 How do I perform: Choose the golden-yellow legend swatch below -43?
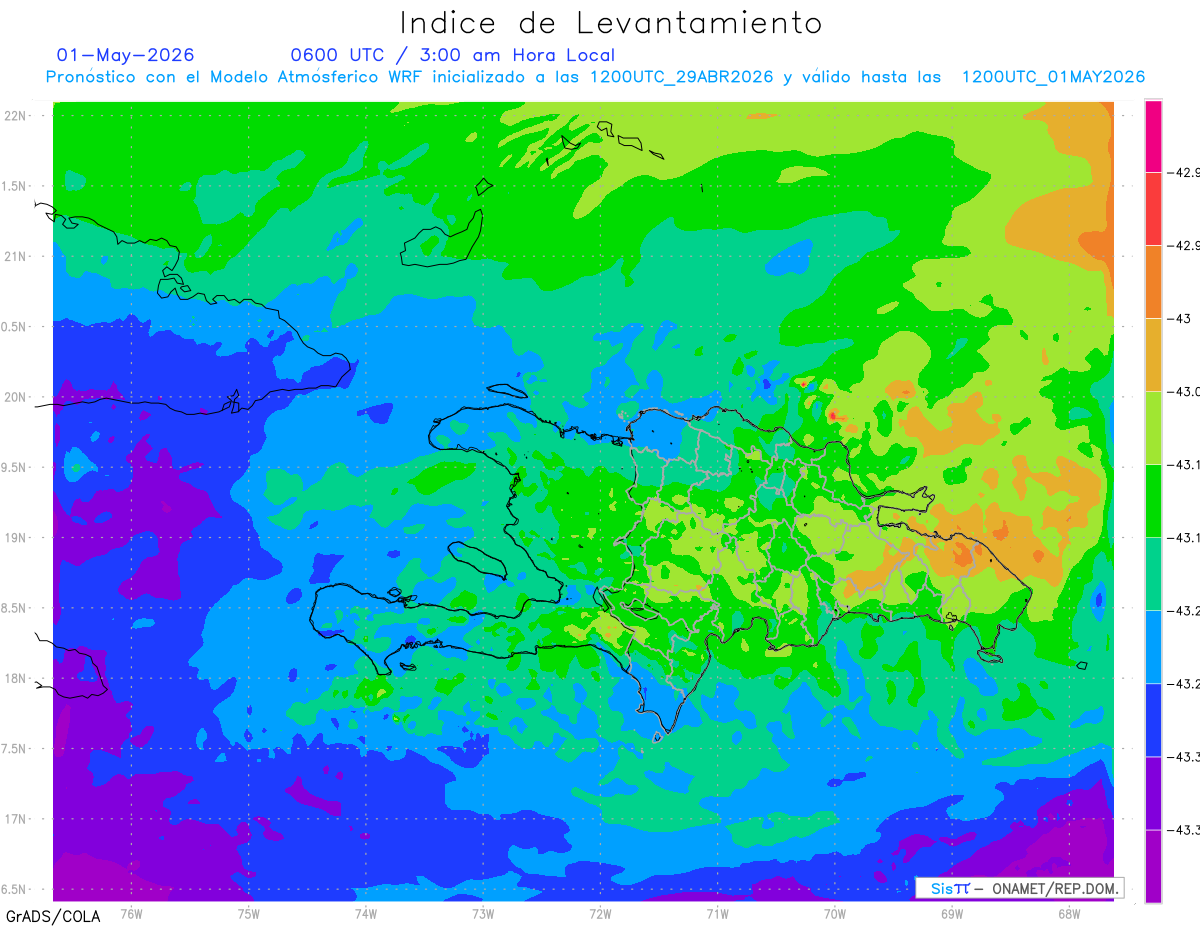coord(1153,355)
